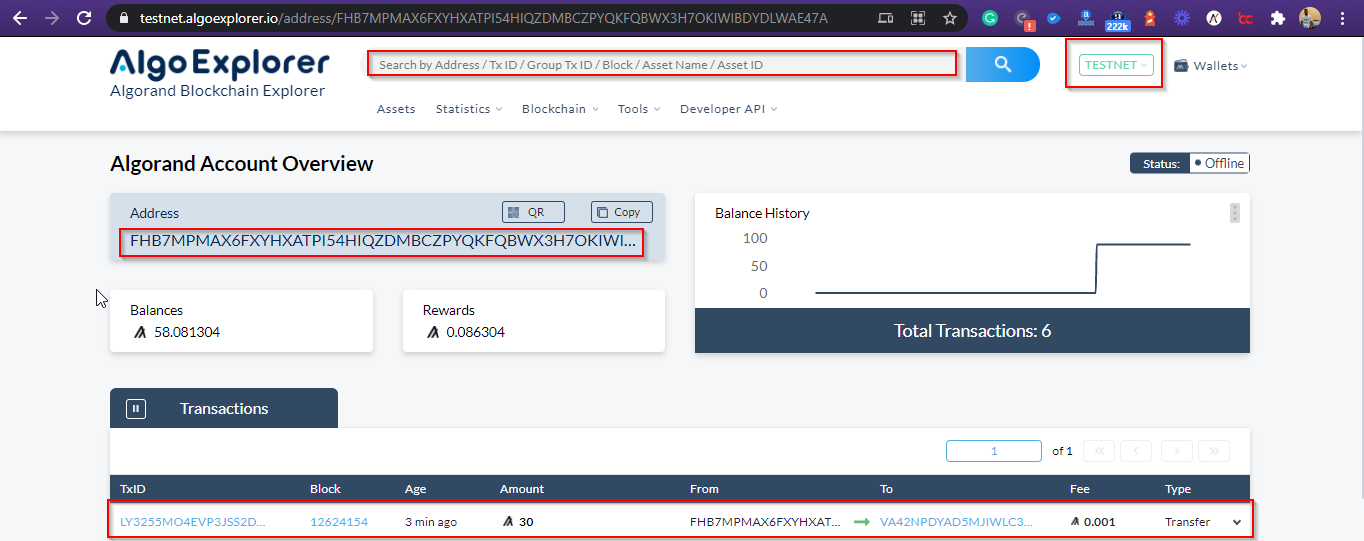Click the blue magnifier search button
Image resolution: width=1364 pixels, height=541 pixels.
pos(1003,64)
